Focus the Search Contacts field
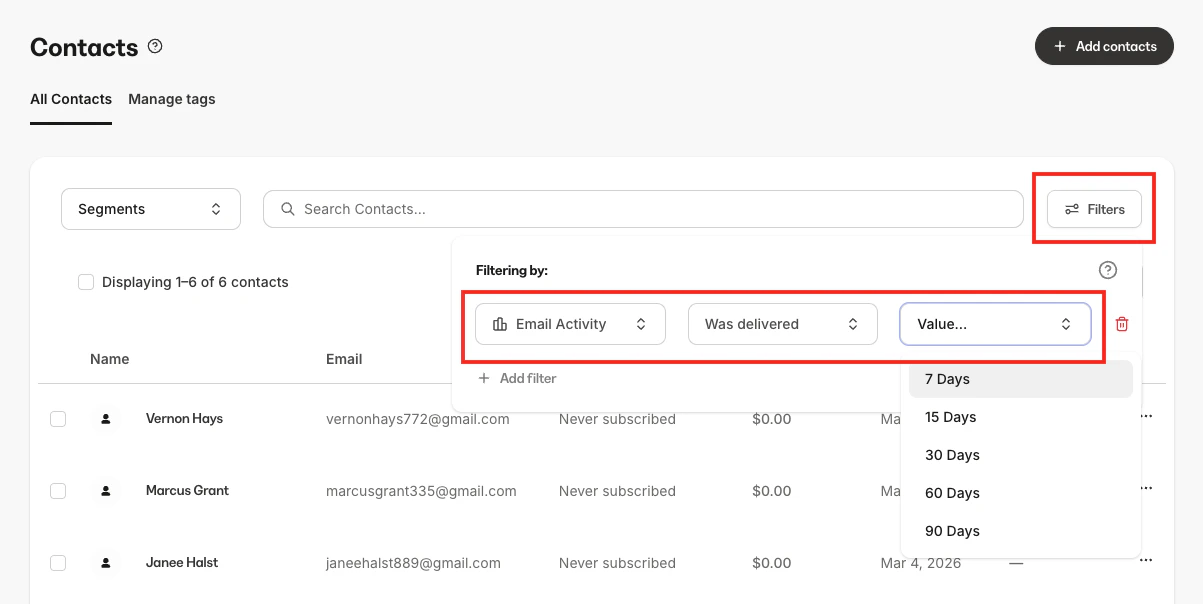This screenshot has width=1203, height=604. 643,209
